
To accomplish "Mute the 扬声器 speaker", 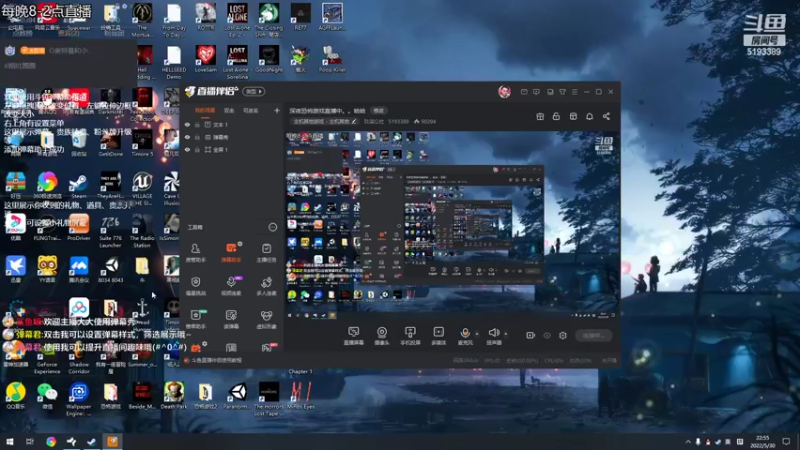I will (493, 336).
